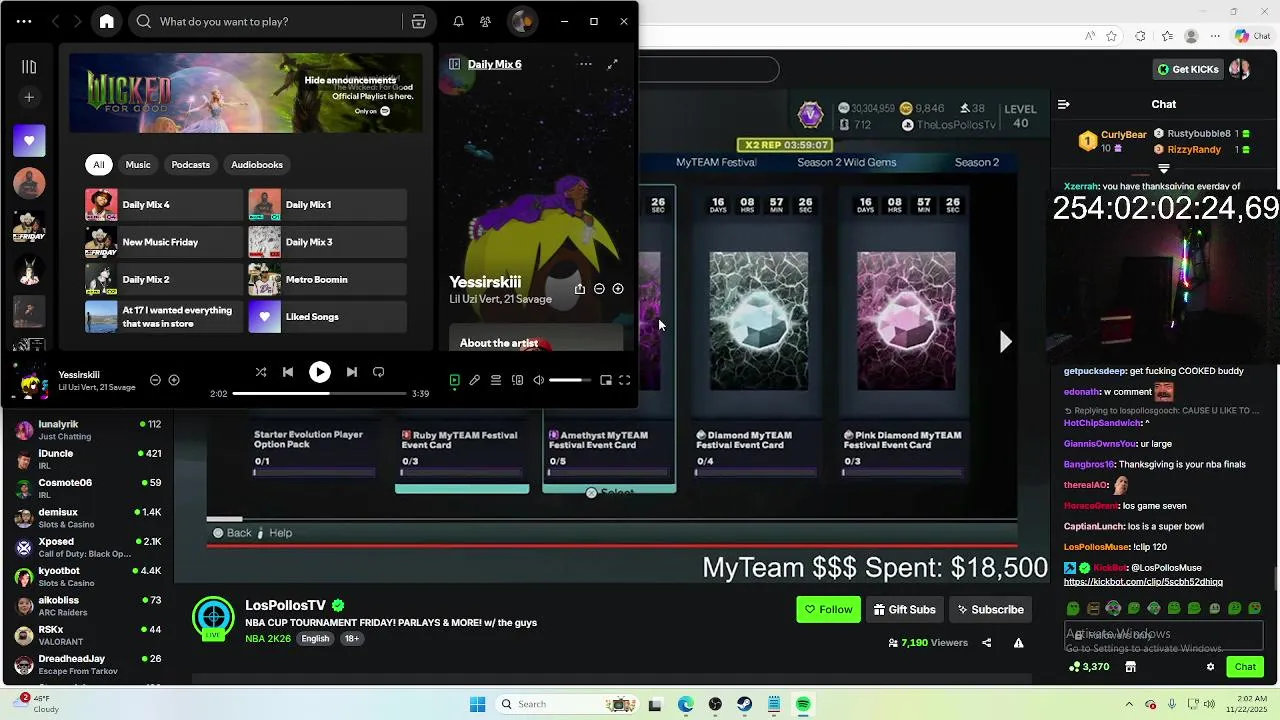
Task: Skip to previous track
Action: point(288,372)
